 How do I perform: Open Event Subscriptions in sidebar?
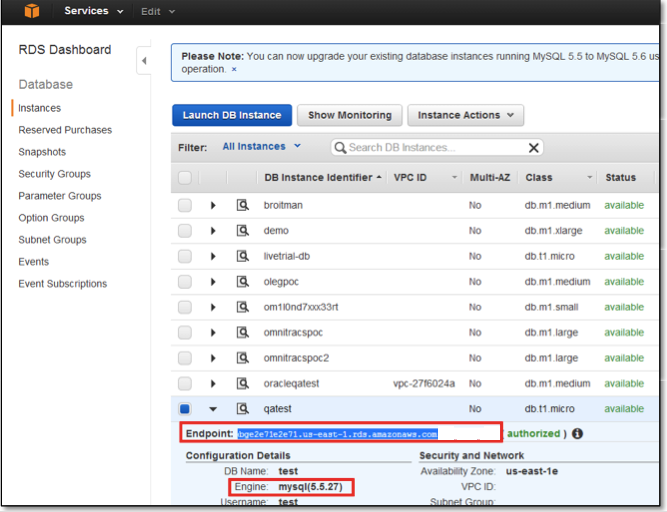point(63,284)
